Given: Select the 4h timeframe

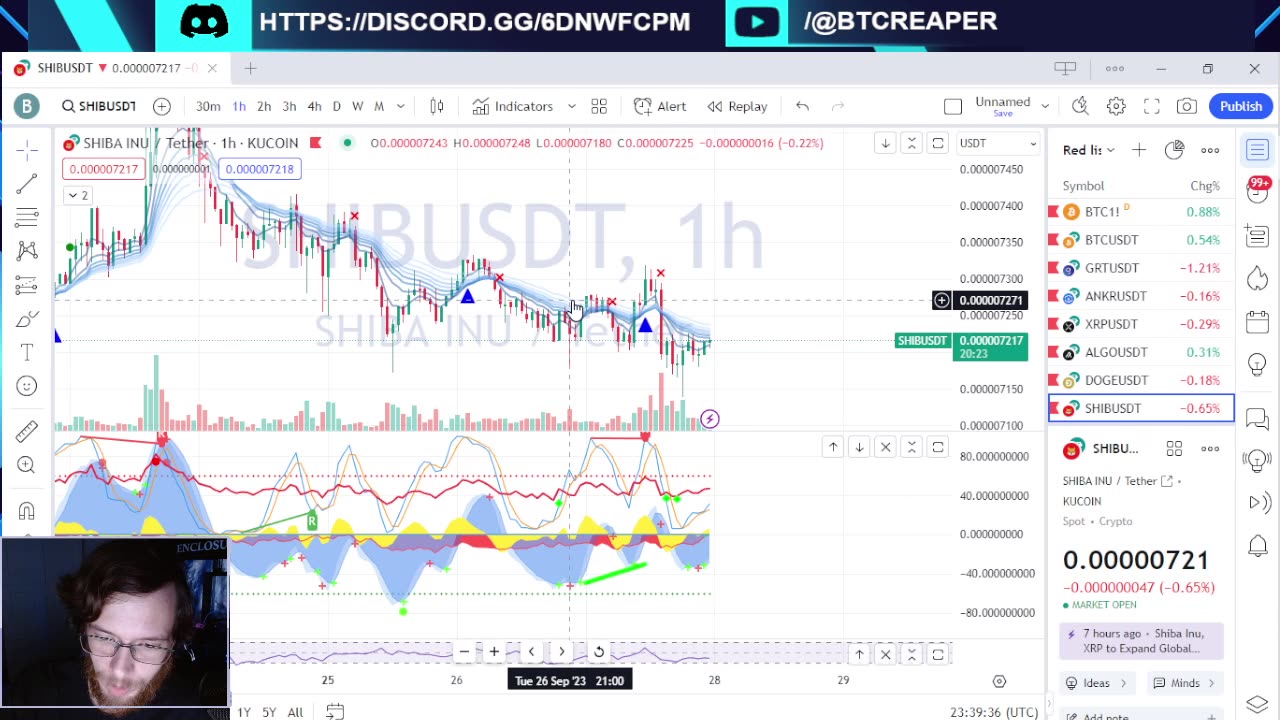Looking at the screenshot, I should click(x=314, y=106).
